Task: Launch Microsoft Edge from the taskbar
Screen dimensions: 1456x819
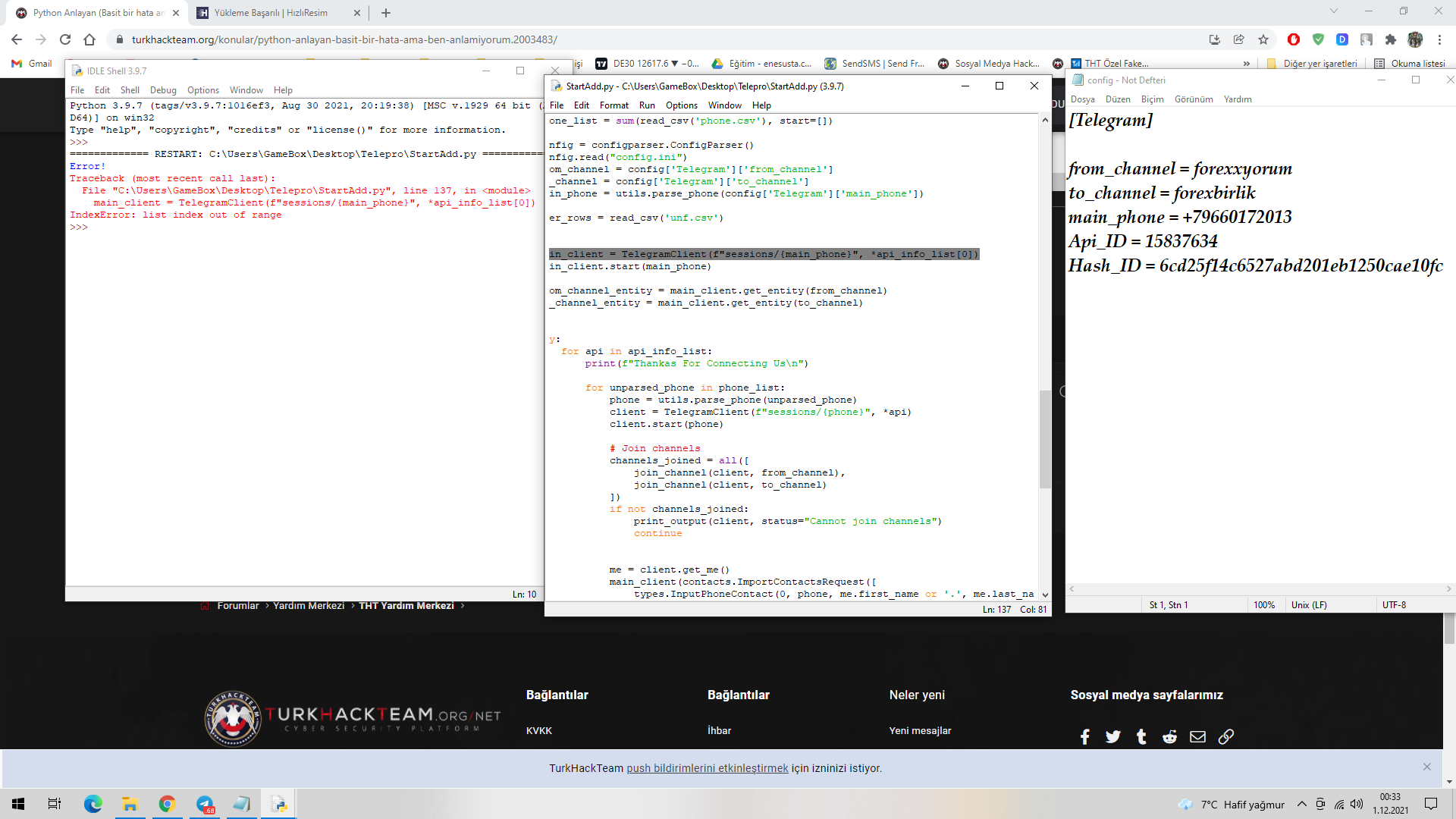Action: tap(93, 804)
